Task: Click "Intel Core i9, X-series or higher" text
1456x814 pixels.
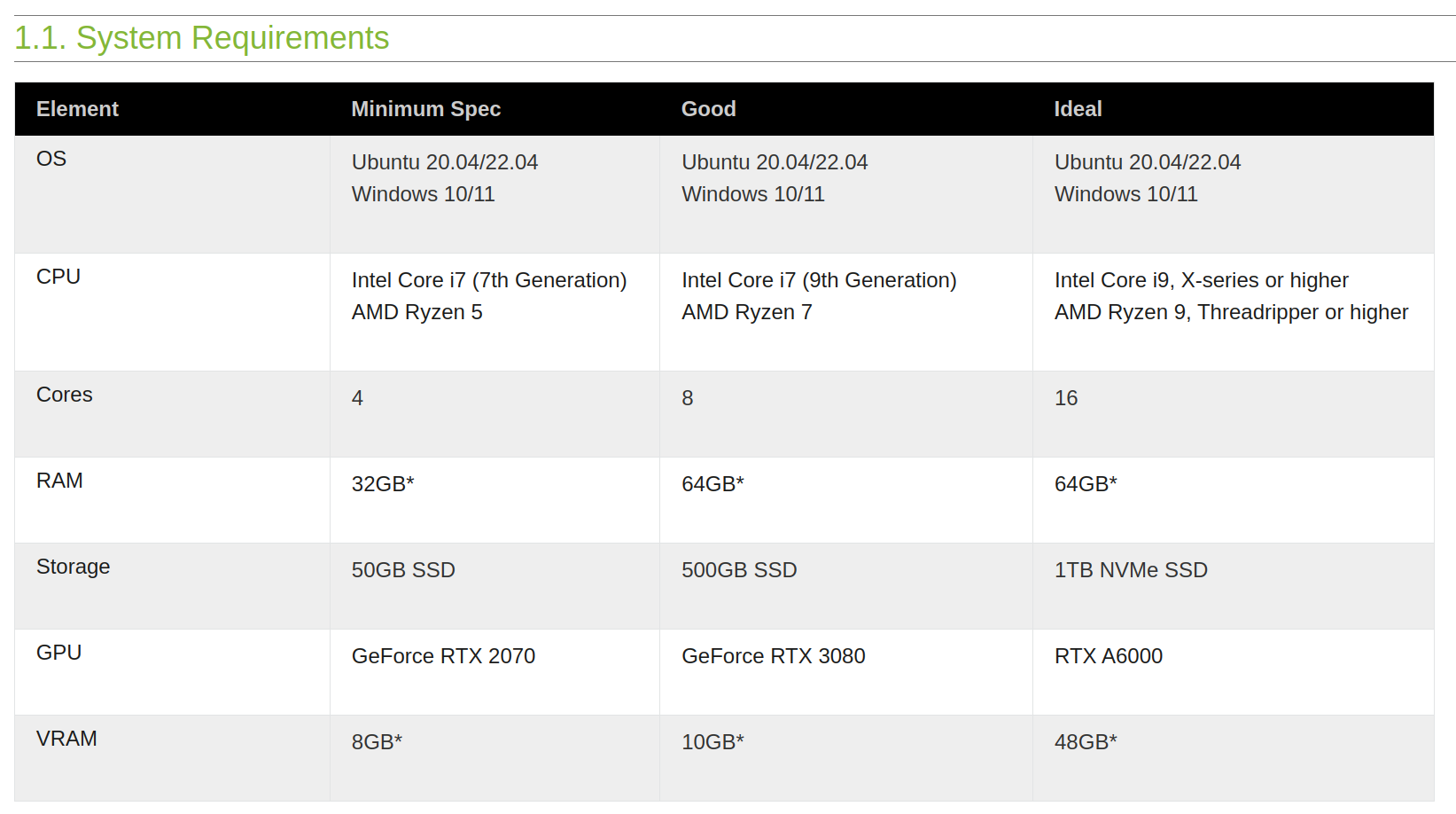Action: pyautogui.click(x=1201, y=280)
